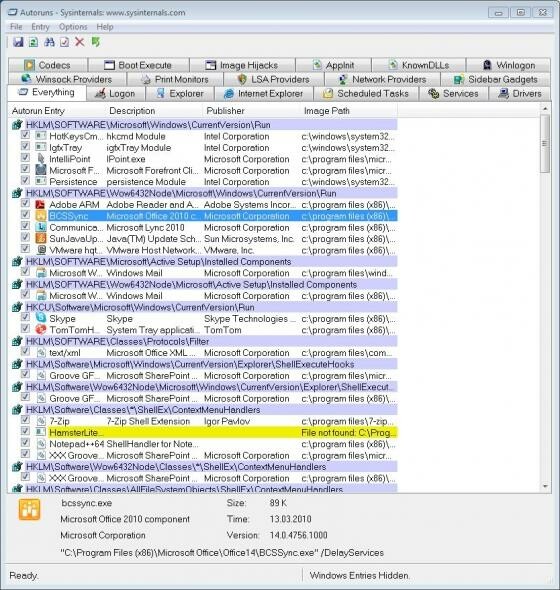This screenshot has width=560, height=590.
Task: Open the Winlogon tab
Action: [508, 65]
